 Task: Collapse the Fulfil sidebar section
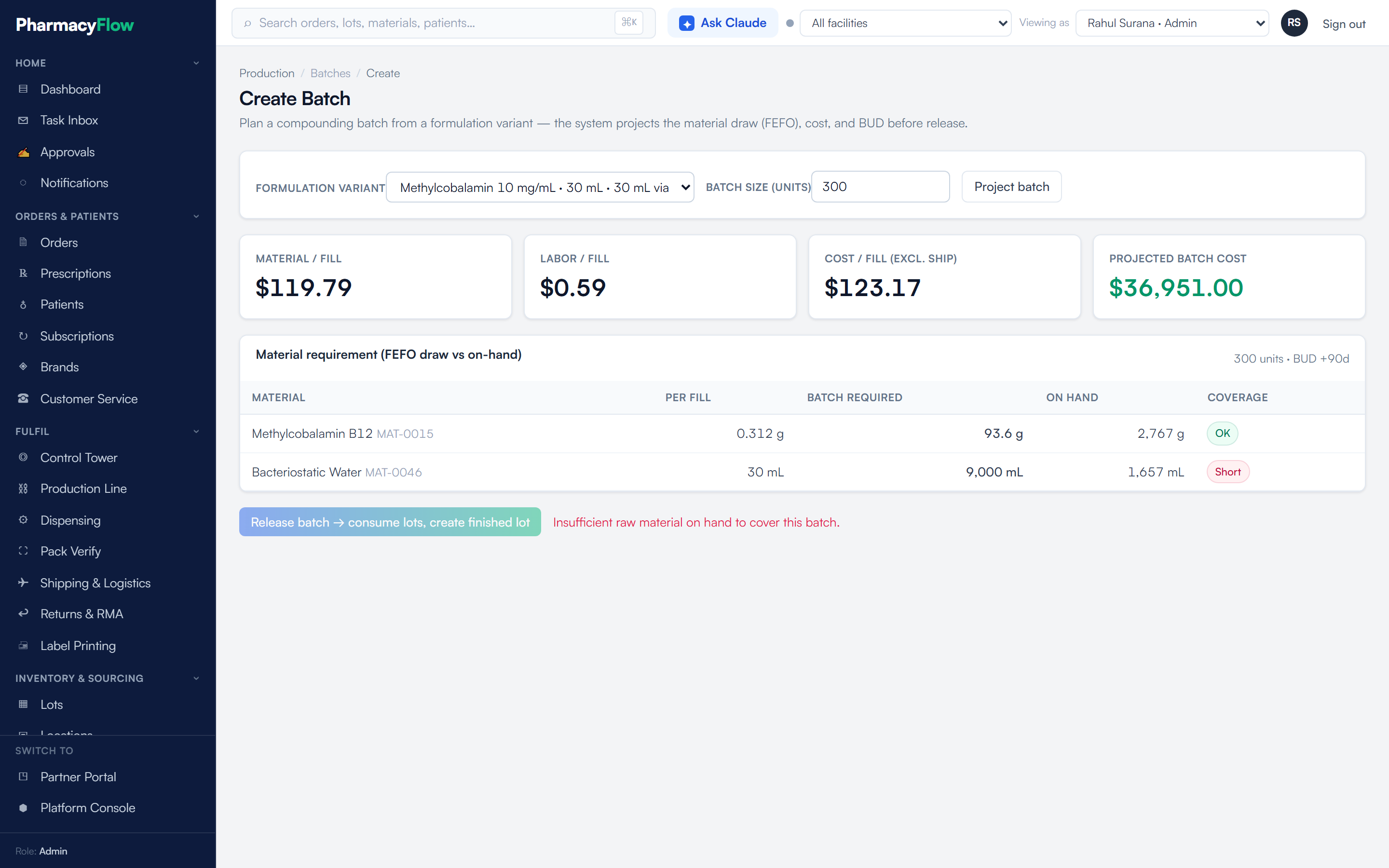pos(196,431)
